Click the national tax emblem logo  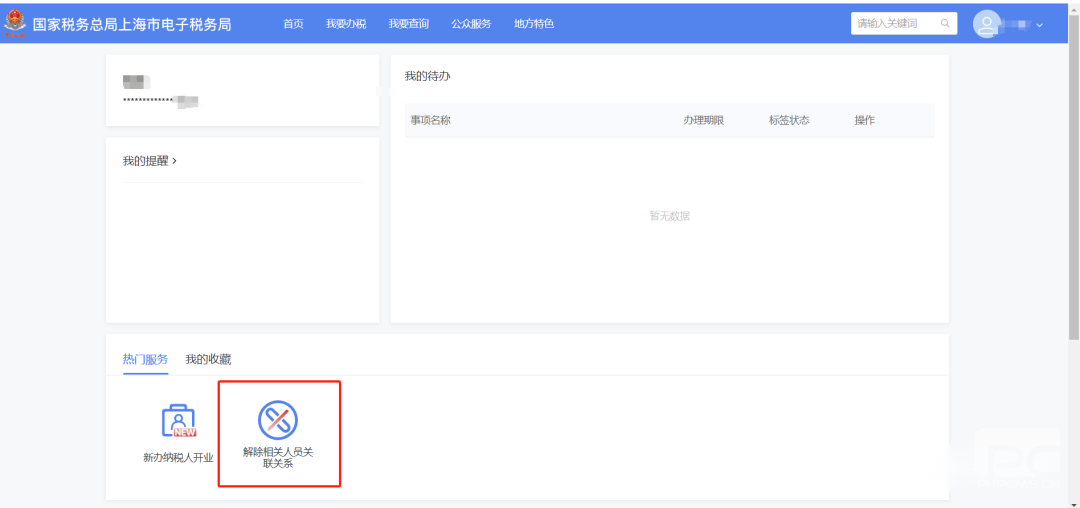[x=15, y=23]
